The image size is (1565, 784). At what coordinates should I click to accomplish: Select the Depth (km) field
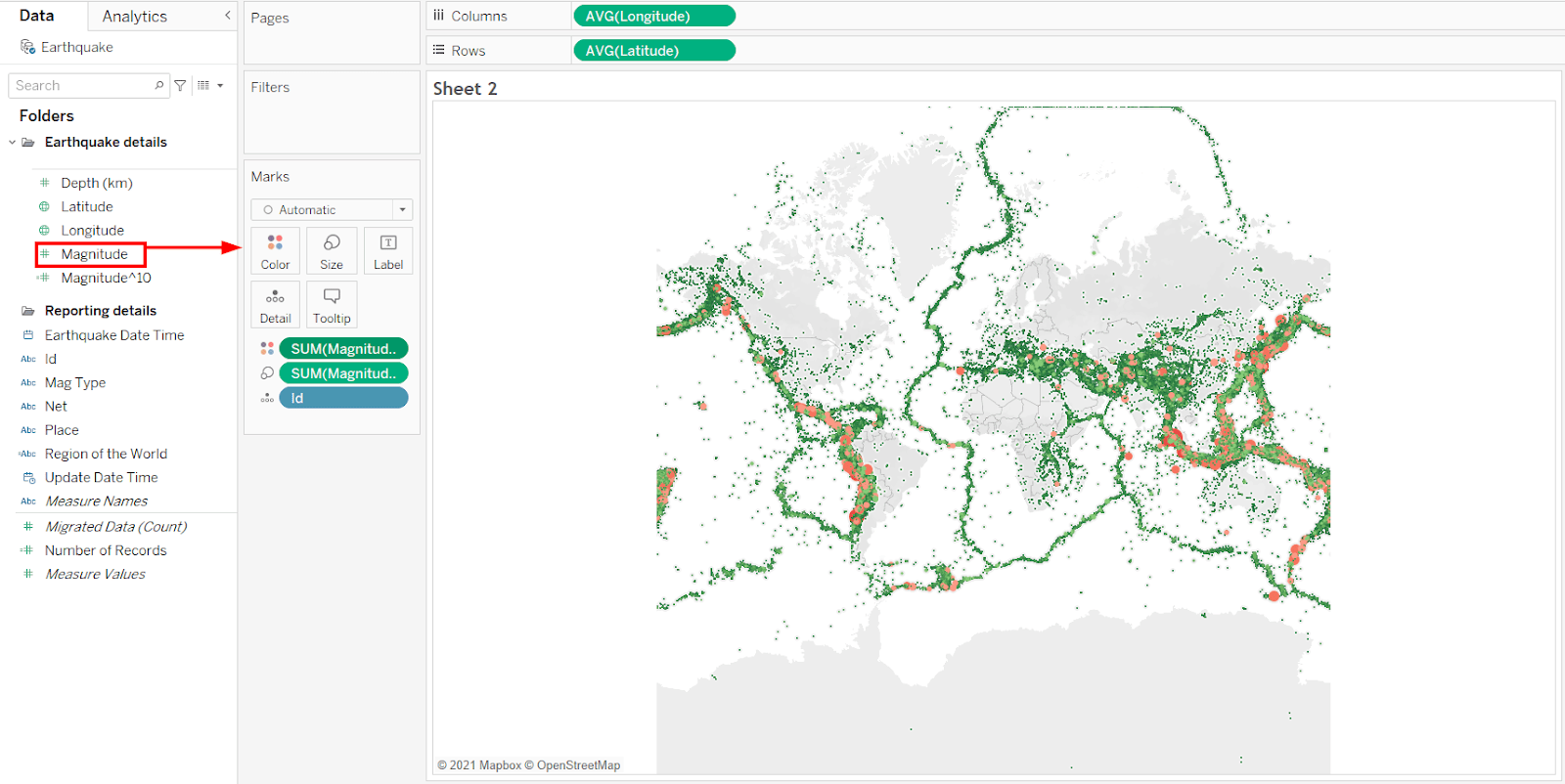(97, 183)
